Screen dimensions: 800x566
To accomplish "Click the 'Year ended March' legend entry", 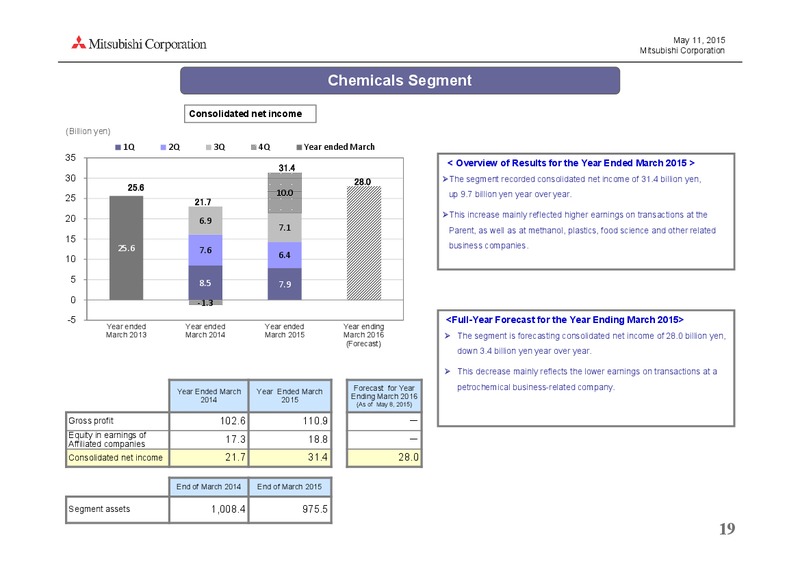I will (x=336, y=147).
